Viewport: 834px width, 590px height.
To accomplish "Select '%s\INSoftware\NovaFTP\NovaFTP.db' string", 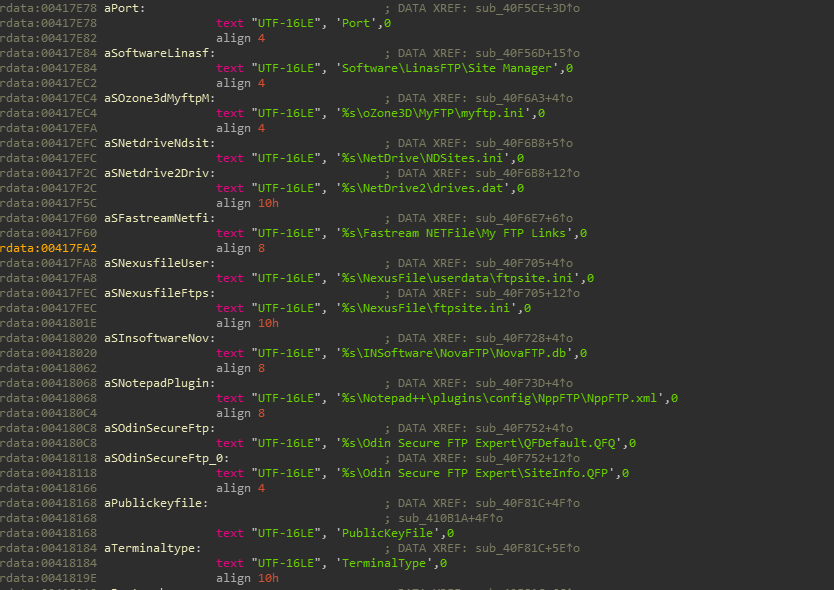I will [x=454, y=353].
